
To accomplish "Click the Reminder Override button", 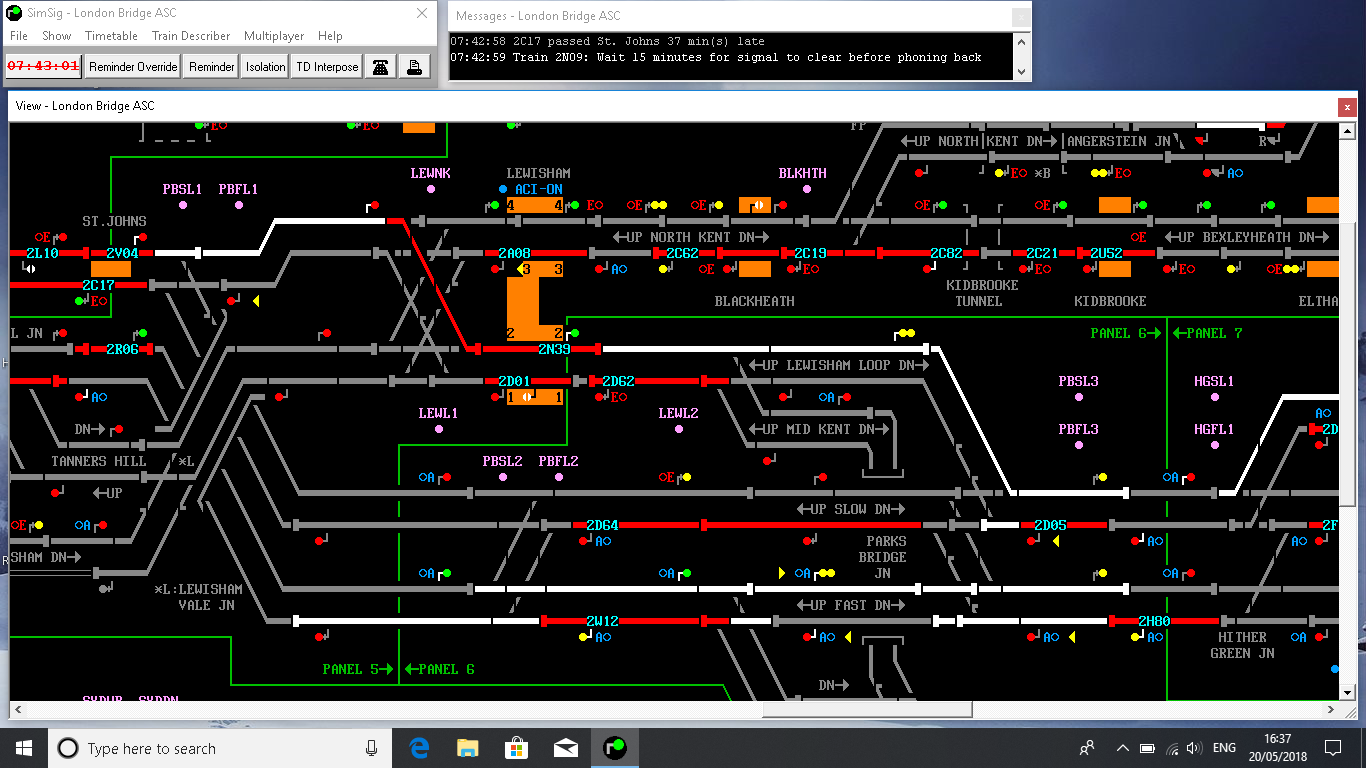I will click(x=133, y=67).
